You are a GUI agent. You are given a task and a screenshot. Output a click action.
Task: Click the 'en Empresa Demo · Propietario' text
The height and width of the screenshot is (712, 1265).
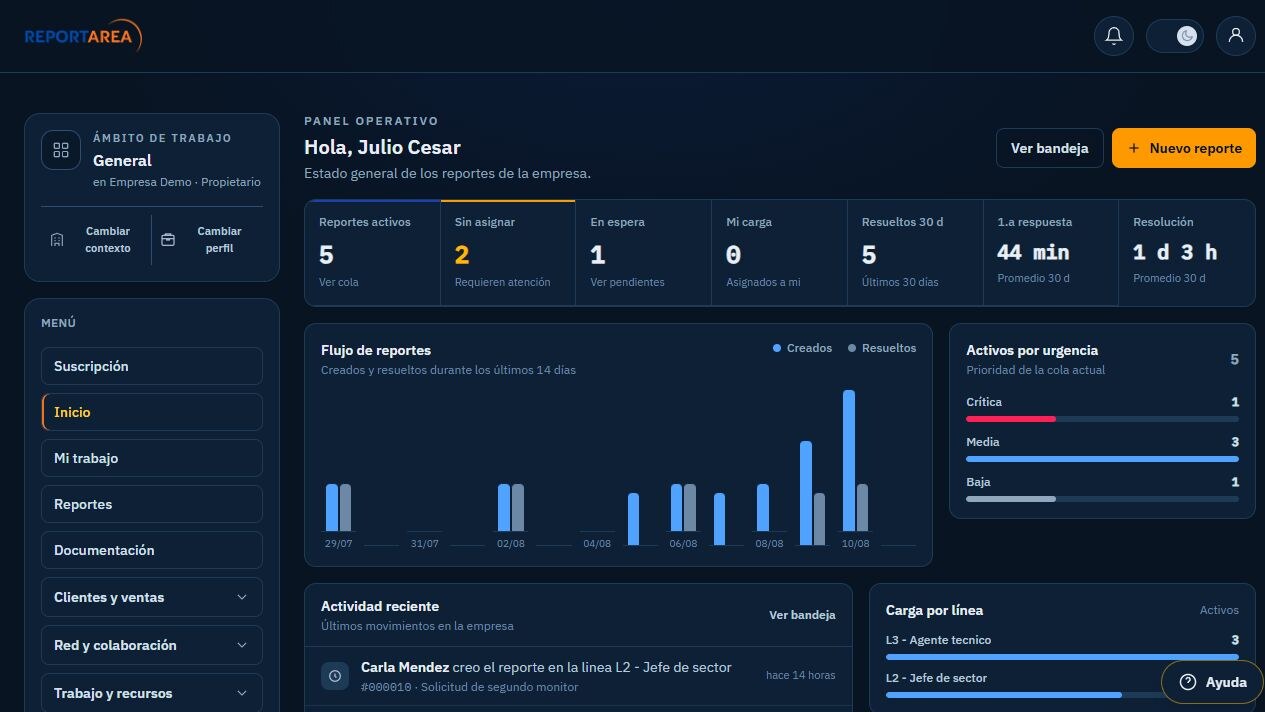coord(177,182)
